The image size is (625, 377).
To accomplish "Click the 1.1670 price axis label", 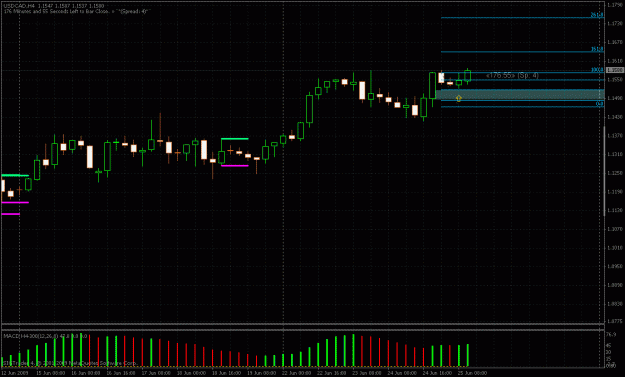I will tap(615, 42).
